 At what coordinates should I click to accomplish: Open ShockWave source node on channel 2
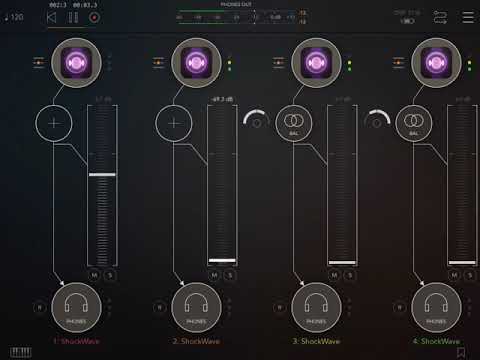click(196, 63)
